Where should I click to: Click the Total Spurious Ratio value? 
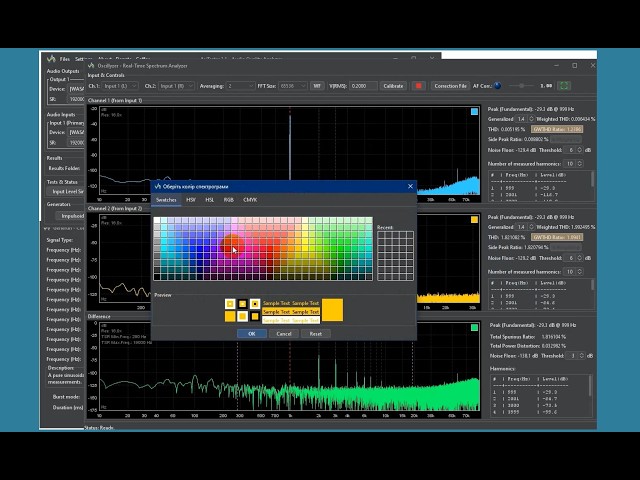pos(554,337)
